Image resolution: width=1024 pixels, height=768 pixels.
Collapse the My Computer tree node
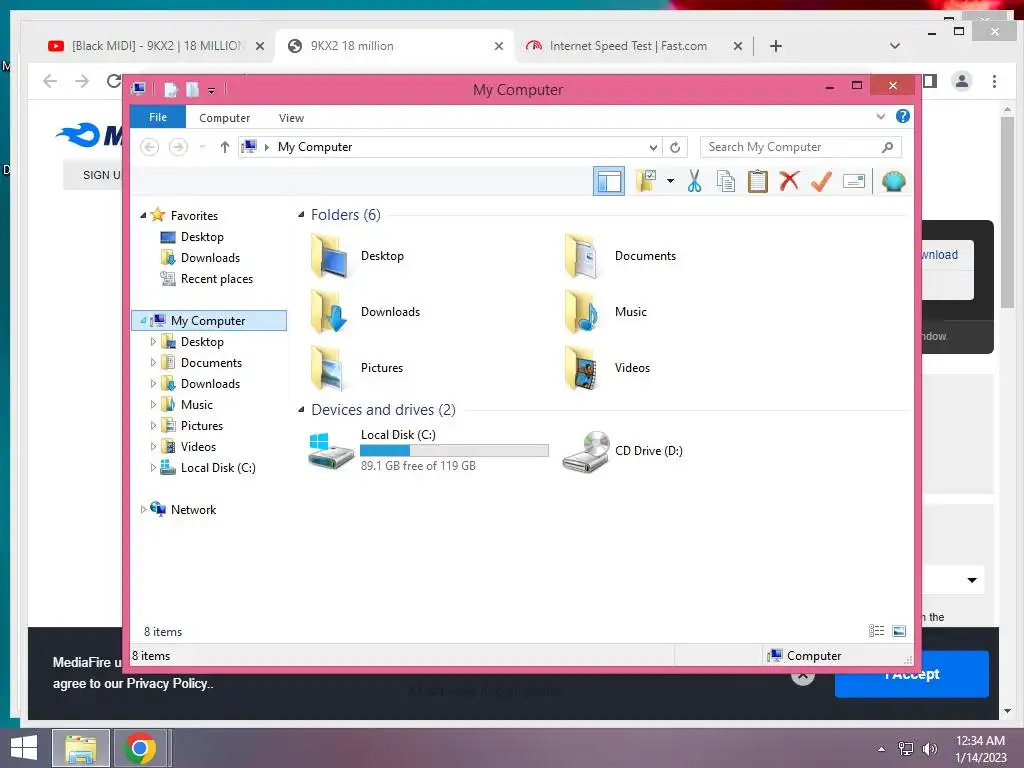[x=143, y=321]
